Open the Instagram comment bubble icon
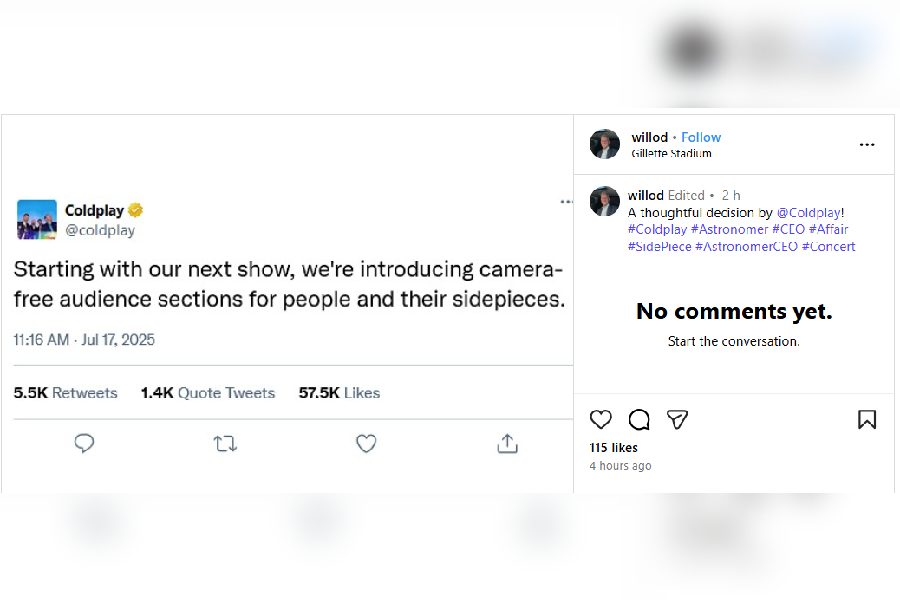 639,420
